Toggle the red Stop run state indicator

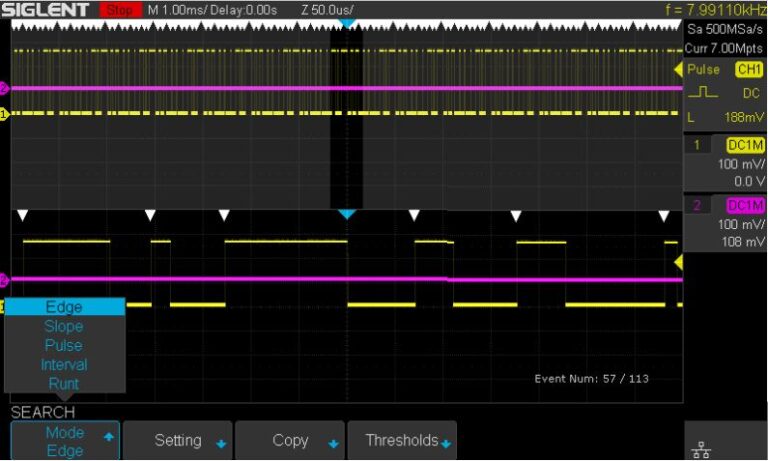click(x=120, y=9)
